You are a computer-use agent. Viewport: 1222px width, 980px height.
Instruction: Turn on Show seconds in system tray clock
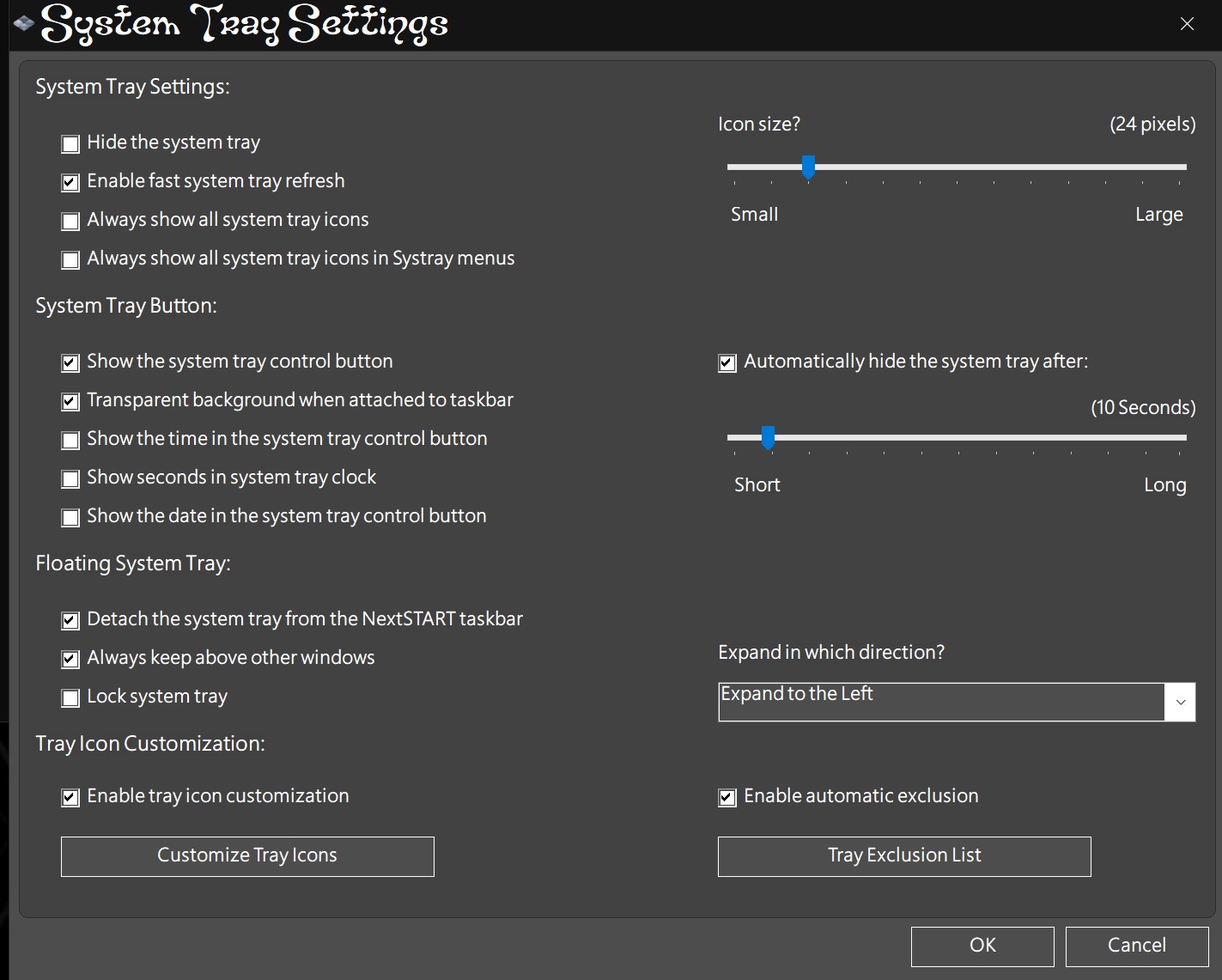click(70, 479)
